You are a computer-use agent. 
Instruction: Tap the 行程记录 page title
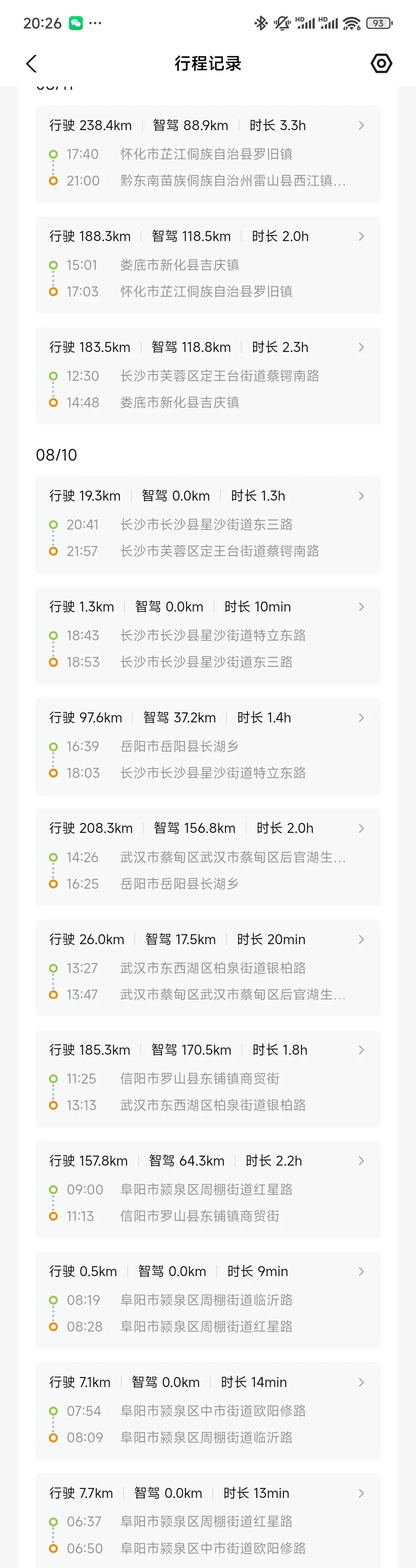pyautogui.click(x=208, y=63)
